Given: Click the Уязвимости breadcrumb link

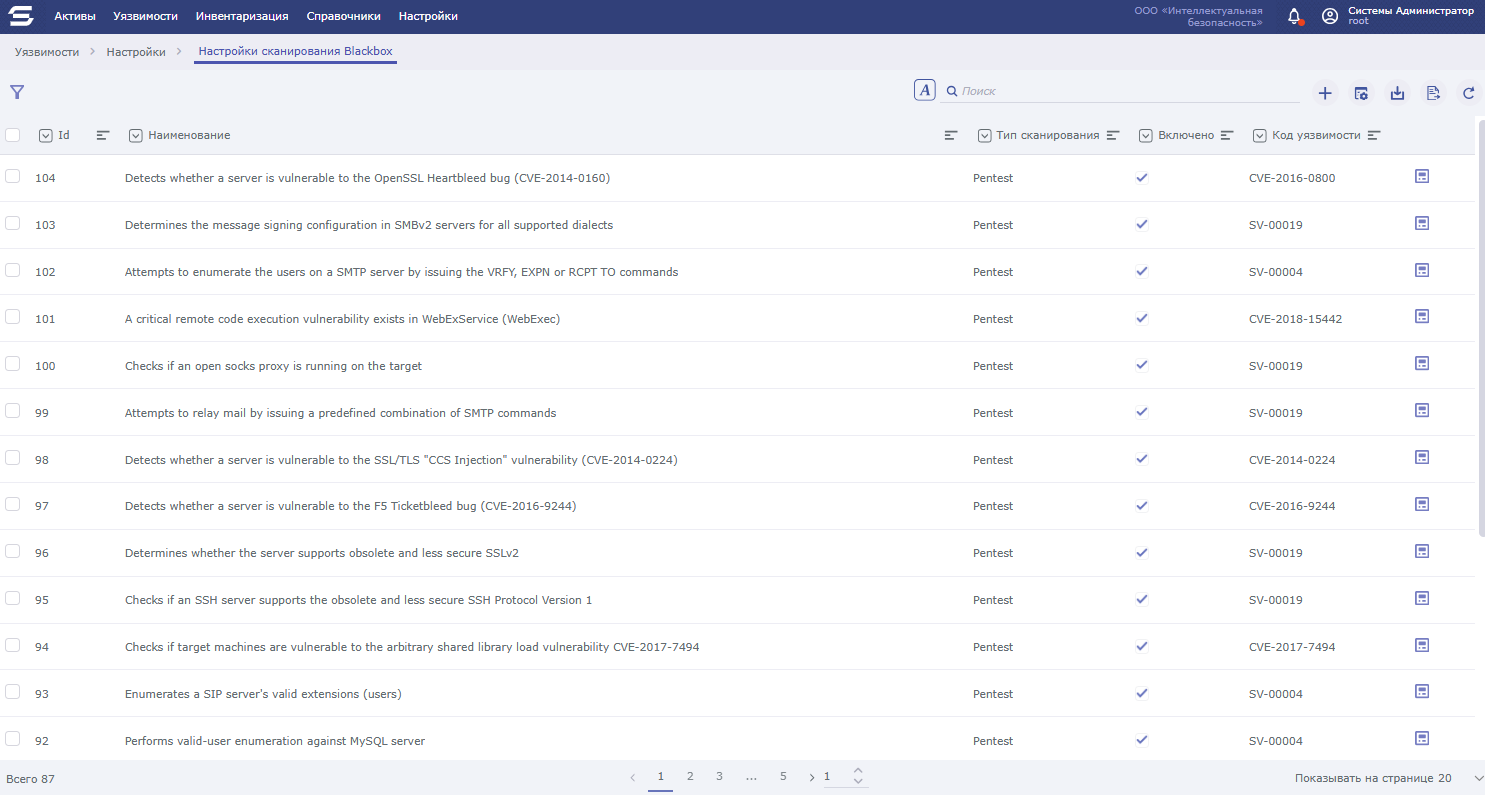Looking at the screenshot, I should [x=47, y=51].
